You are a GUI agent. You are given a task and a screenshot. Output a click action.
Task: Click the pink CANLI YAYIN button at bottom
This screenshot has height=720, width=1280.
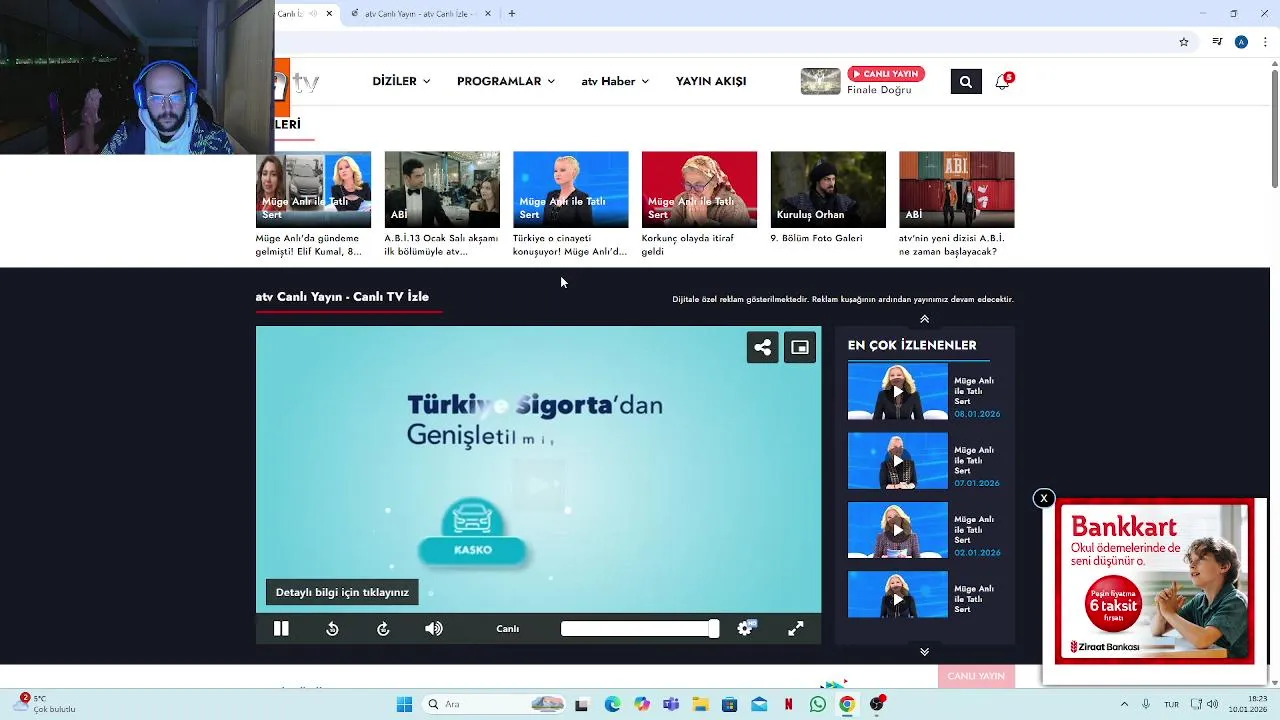976,676
